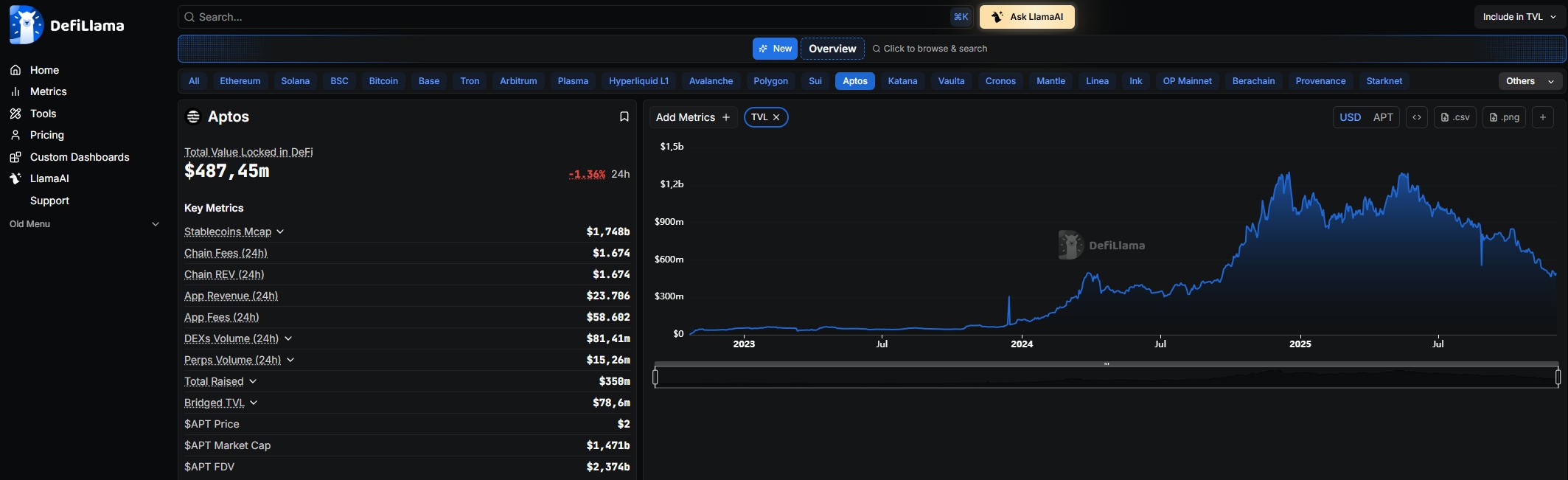Screen dimensions: 1568x480
Task: Click the Add Metrics button
Action: 692,117
